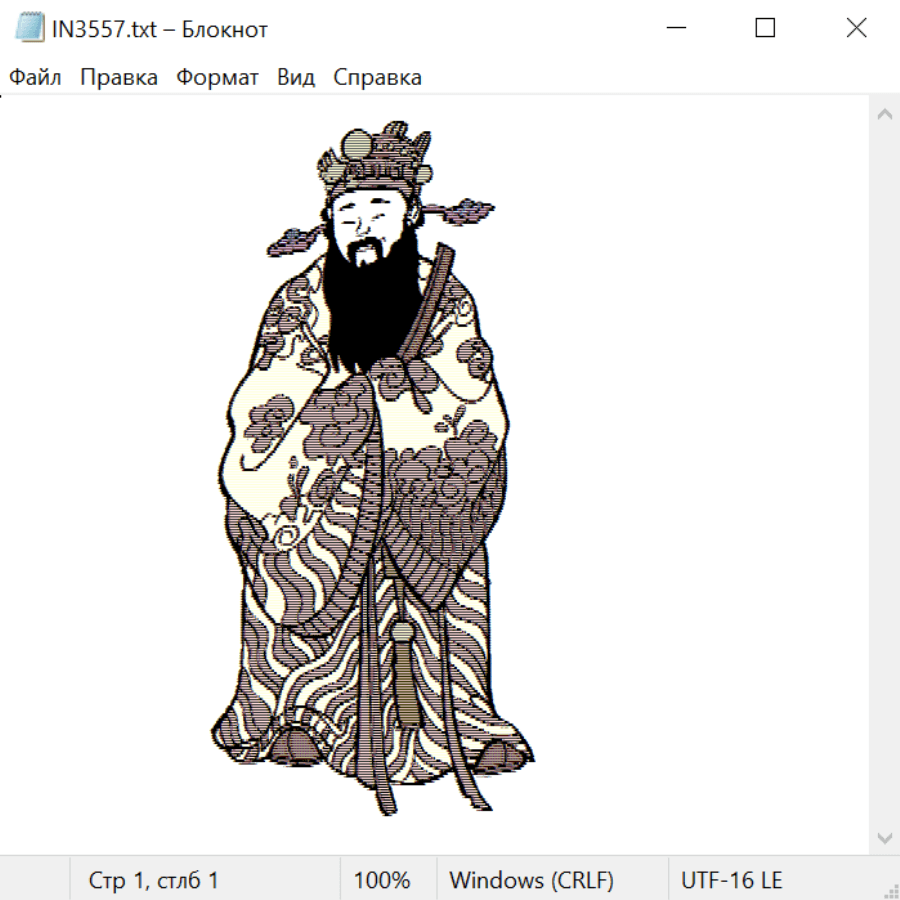Maximize the Блокнот window
The height and width of the screenshot is (900, 900).
765,29
